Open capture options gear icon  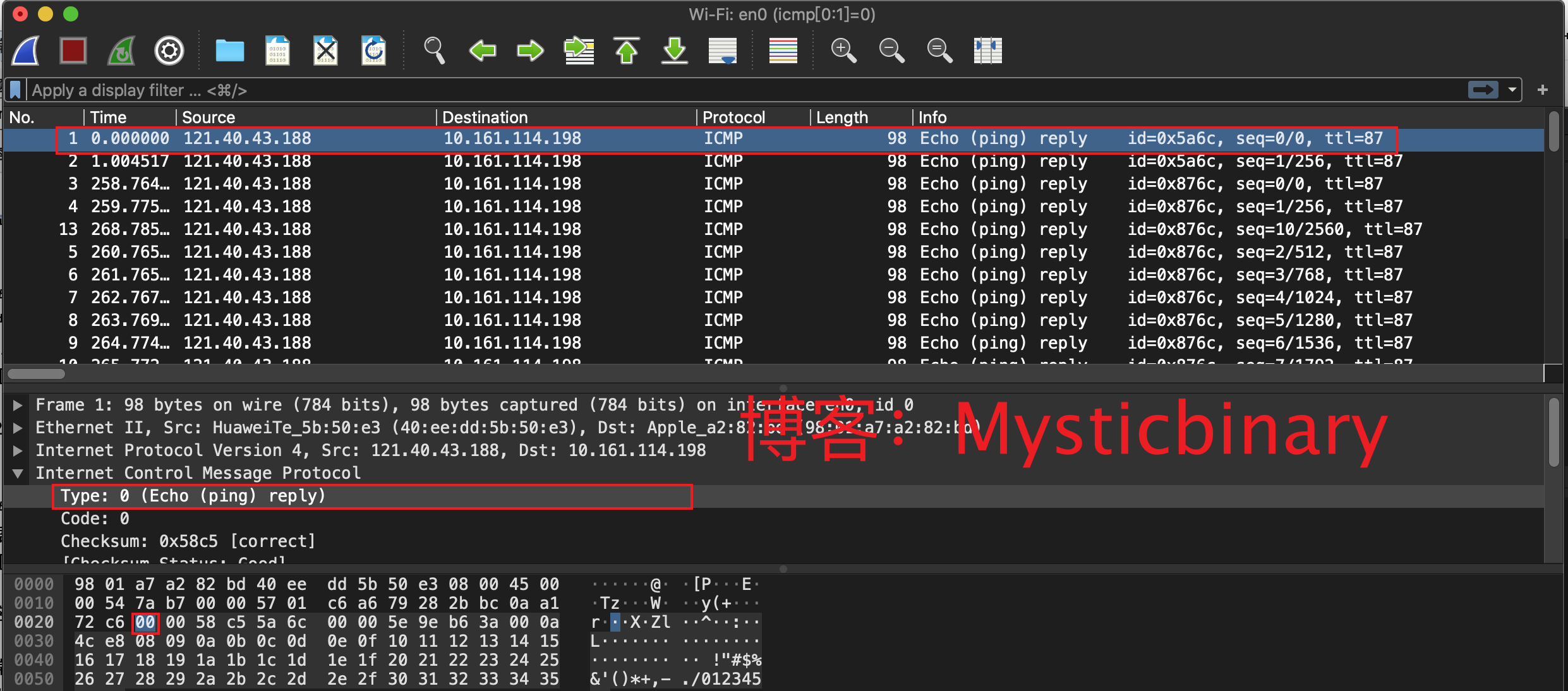tap(169, 51)
